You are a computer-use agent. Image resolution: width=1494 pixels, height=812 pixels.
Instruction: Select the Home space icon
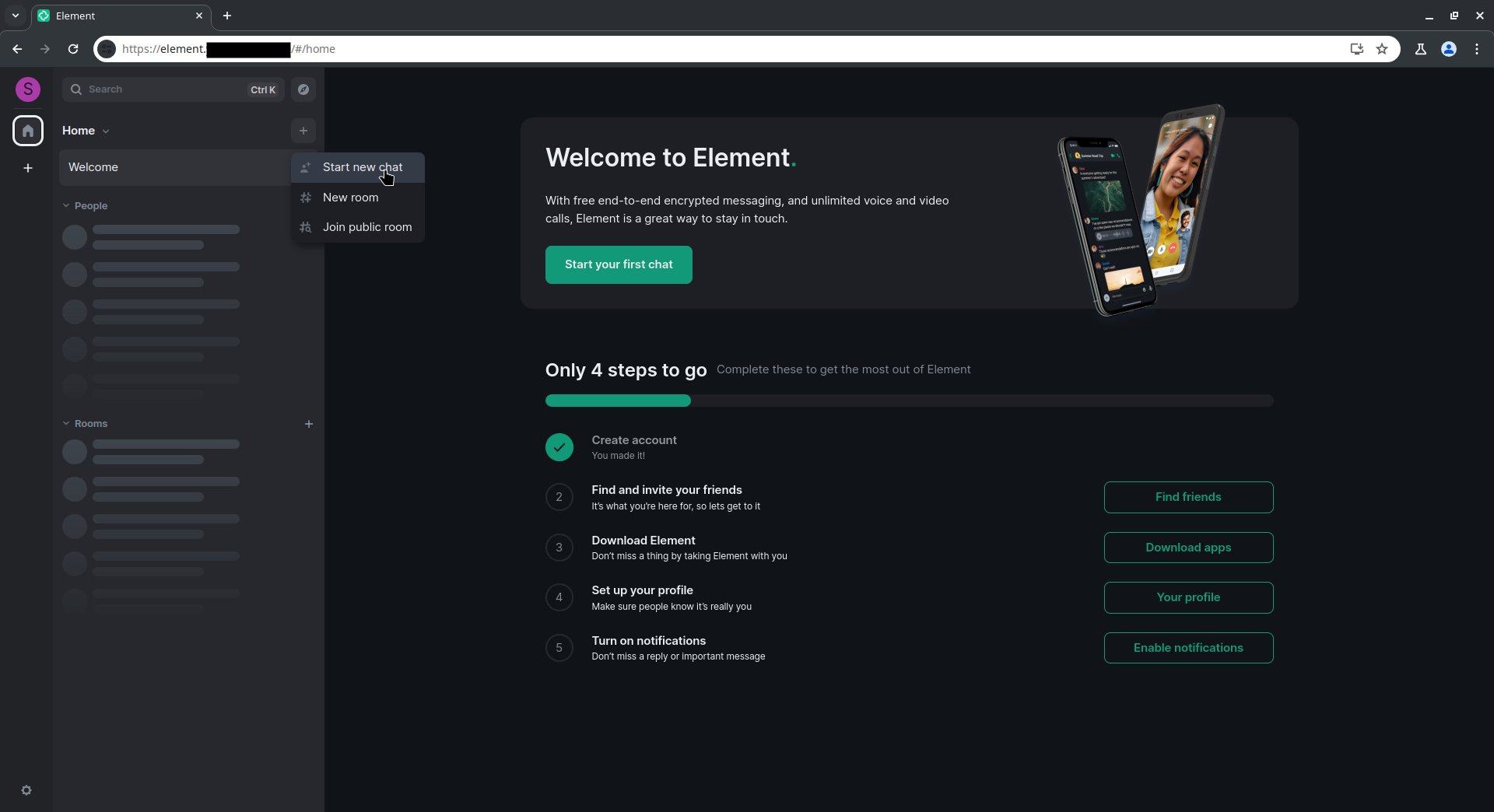tap(28, 131)
